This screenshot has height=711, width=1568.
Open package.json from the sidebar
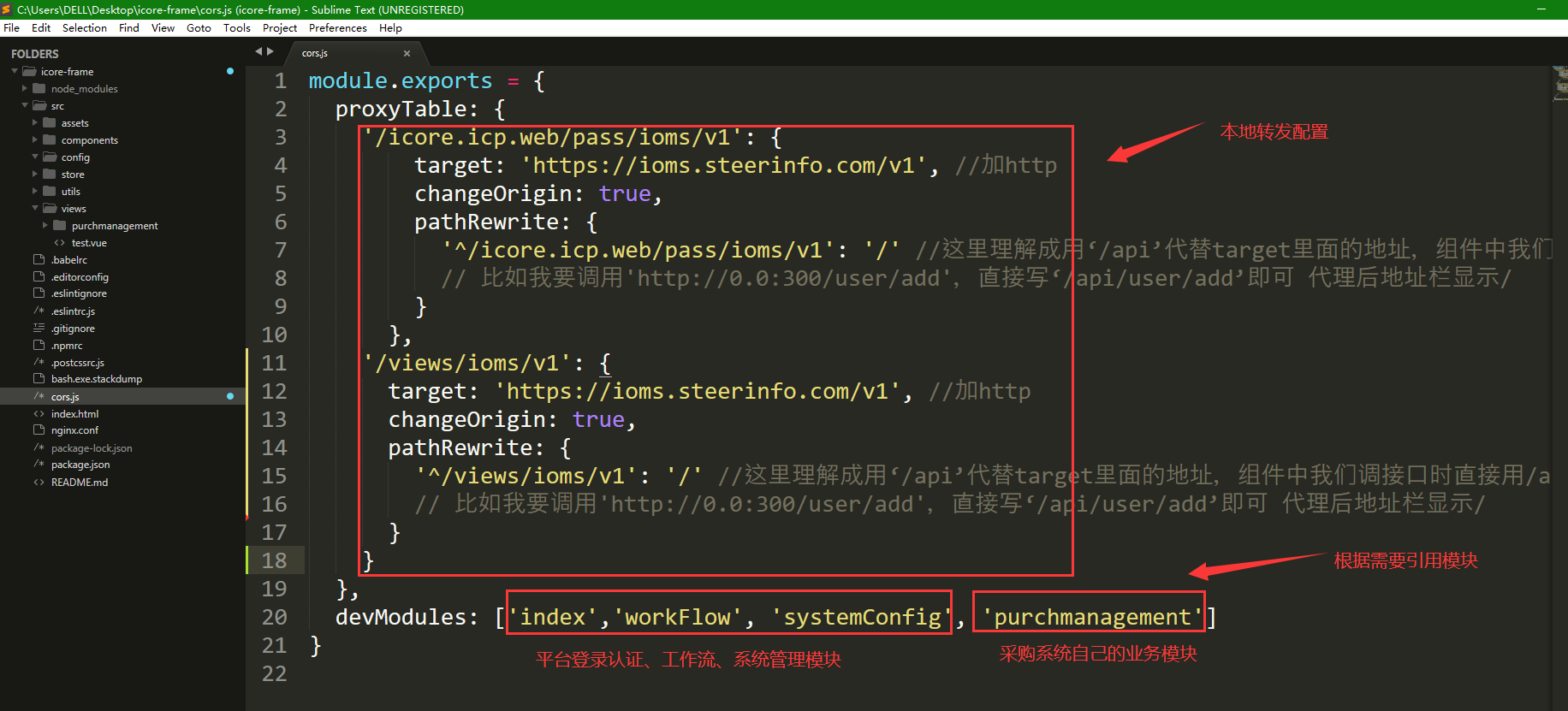pyautogui.click(x=80, y=465)
